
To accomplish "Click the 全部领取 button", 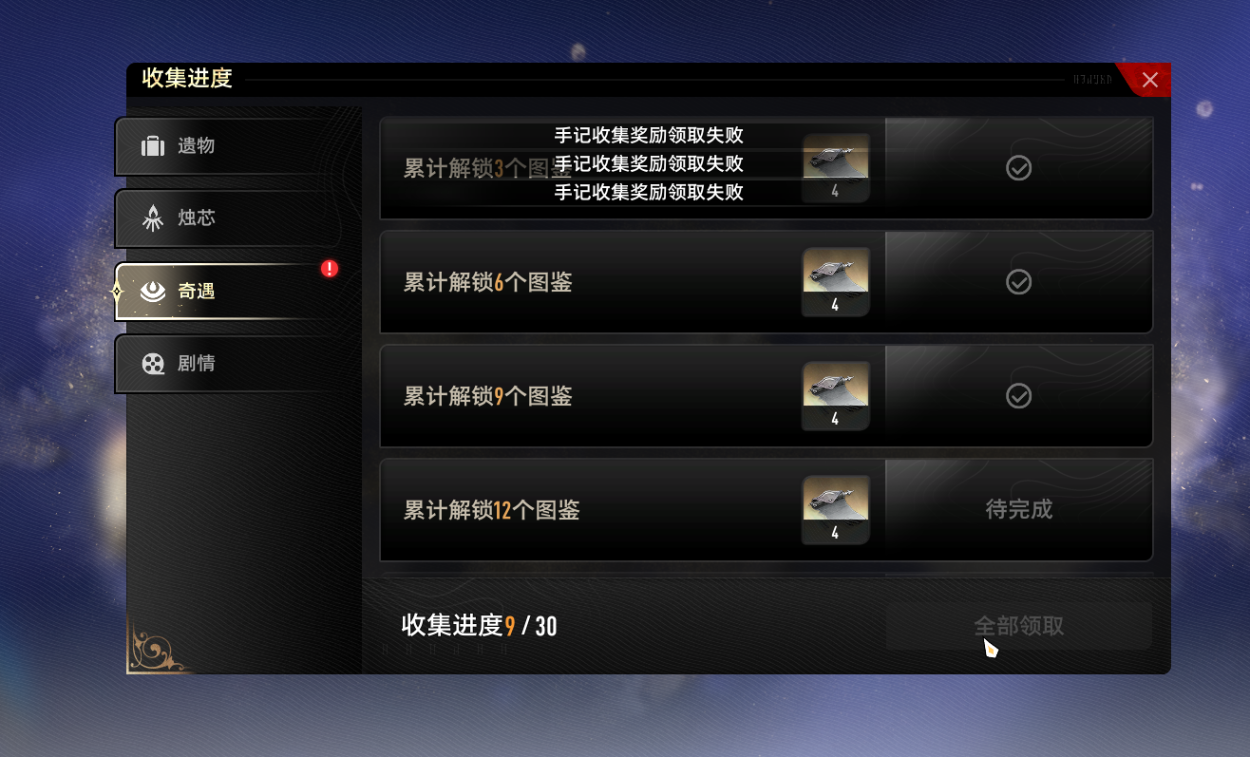I will 1018,626.
